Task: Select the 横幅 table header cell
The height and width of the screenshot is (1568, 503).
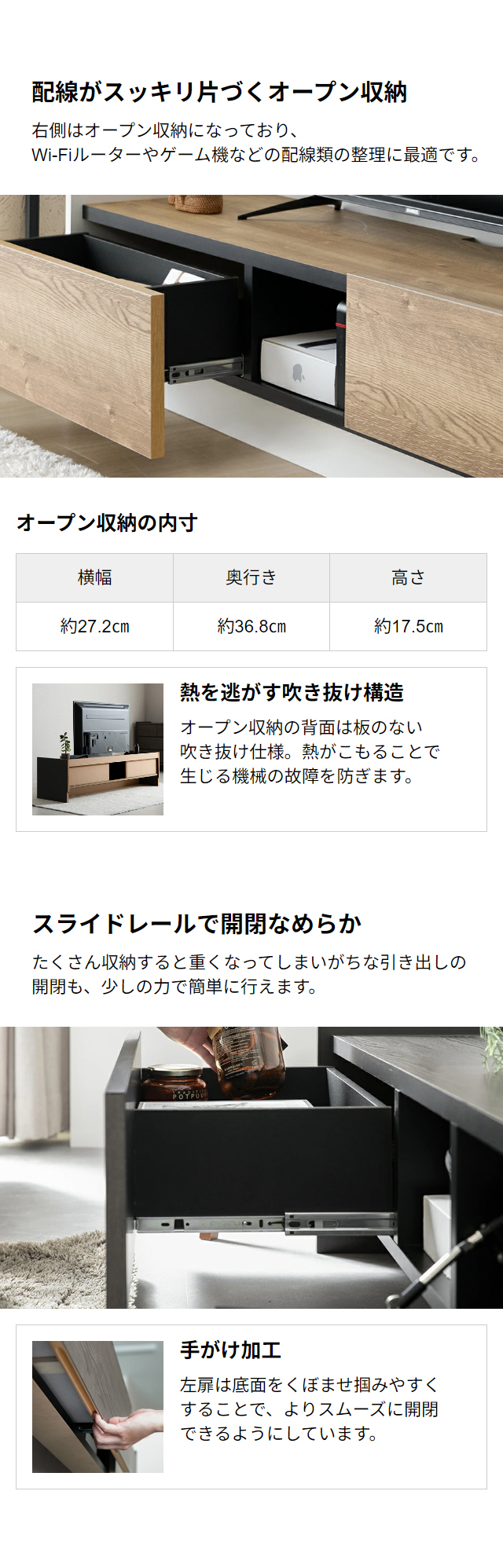Action: 94,577
